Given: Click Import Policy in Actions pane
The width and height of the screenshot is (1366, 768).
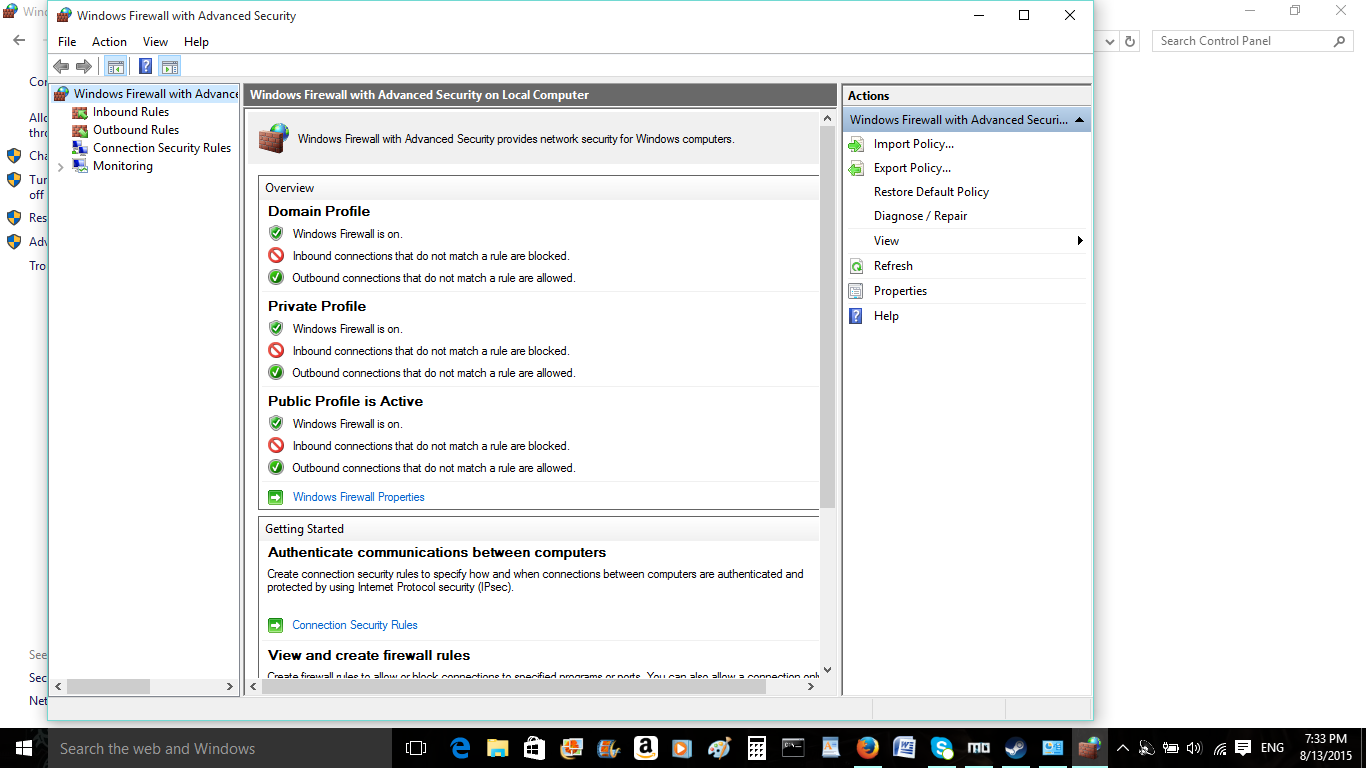Looking at the screenshot, I should (x=913, y=144).
